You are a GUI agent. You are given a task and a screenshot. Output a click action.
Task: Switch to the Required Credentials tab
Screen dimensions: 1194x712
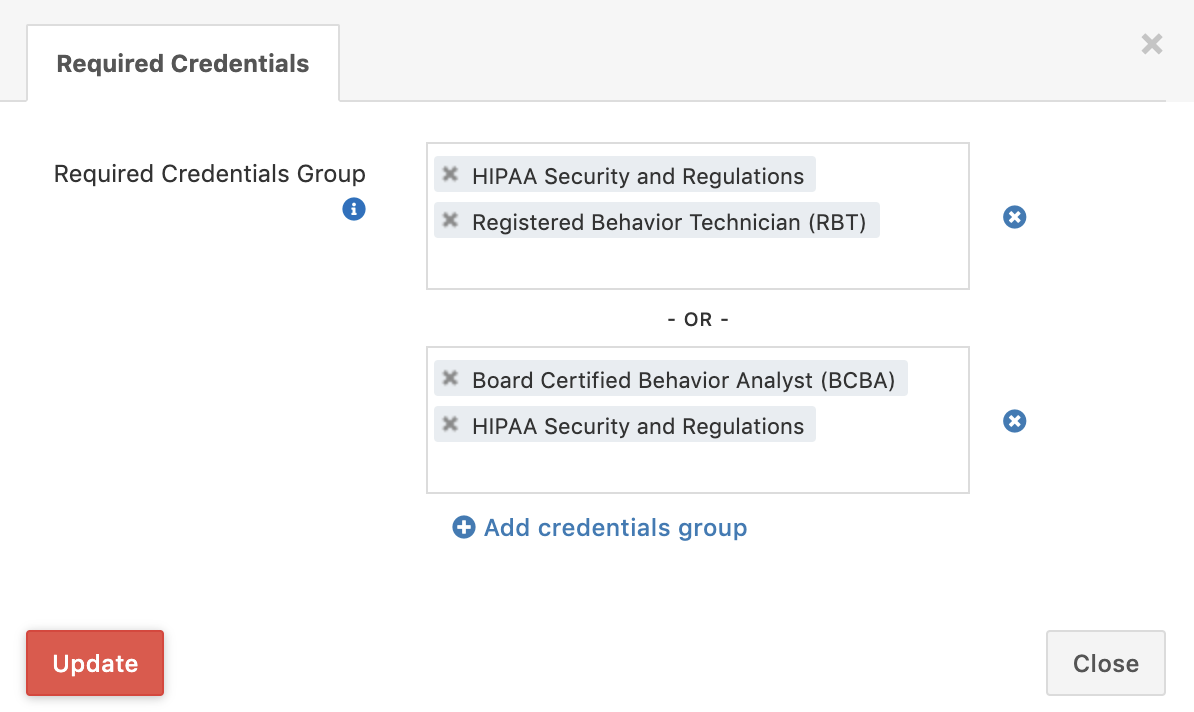183,63
